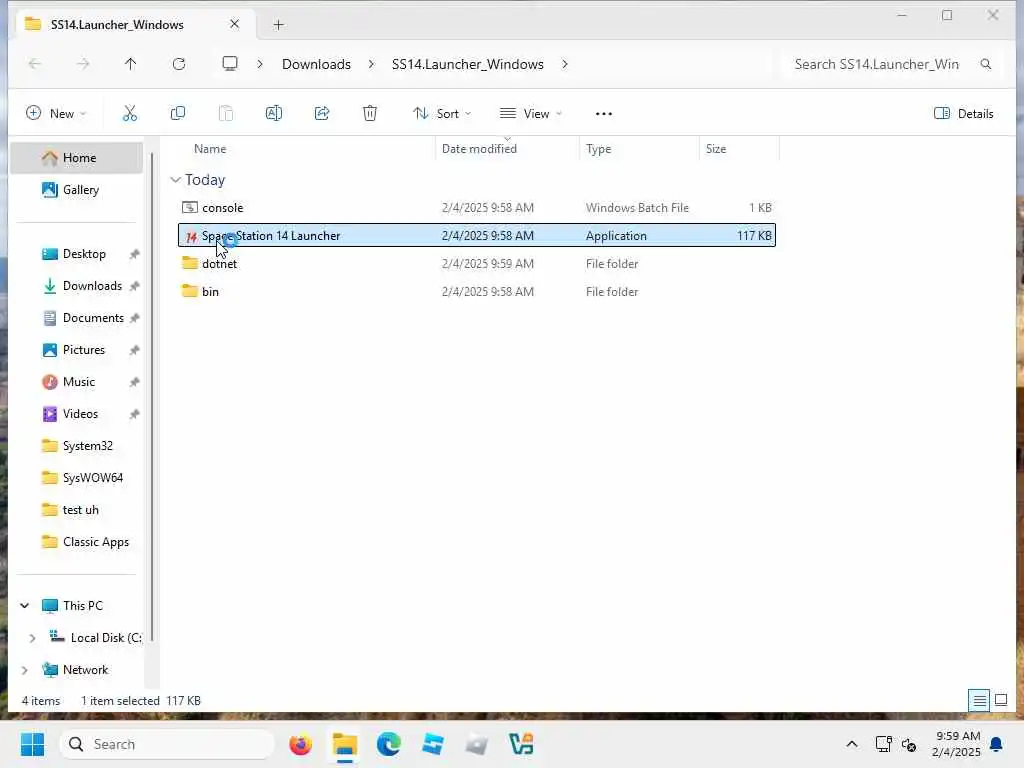Click the search magnifier icon in search box
Image resolution: width=1024 pixels, height=768 pixels.
coord(985,64)
